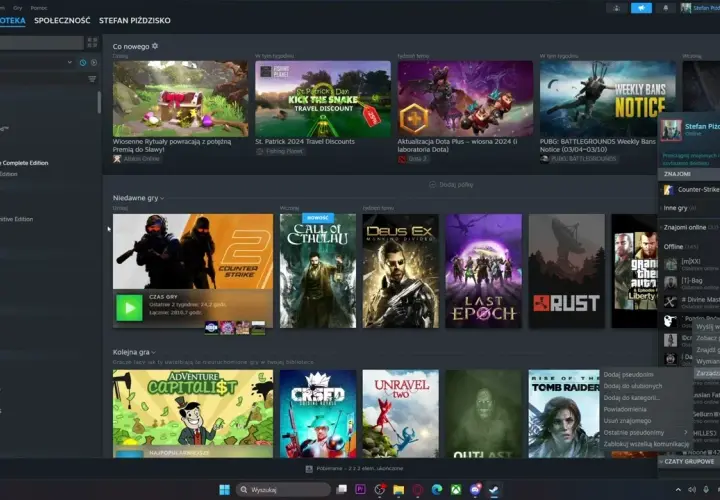Open Windows Start button on taskbar
The height and width of the screenshot is (500, 720).
tap(225, 489)
